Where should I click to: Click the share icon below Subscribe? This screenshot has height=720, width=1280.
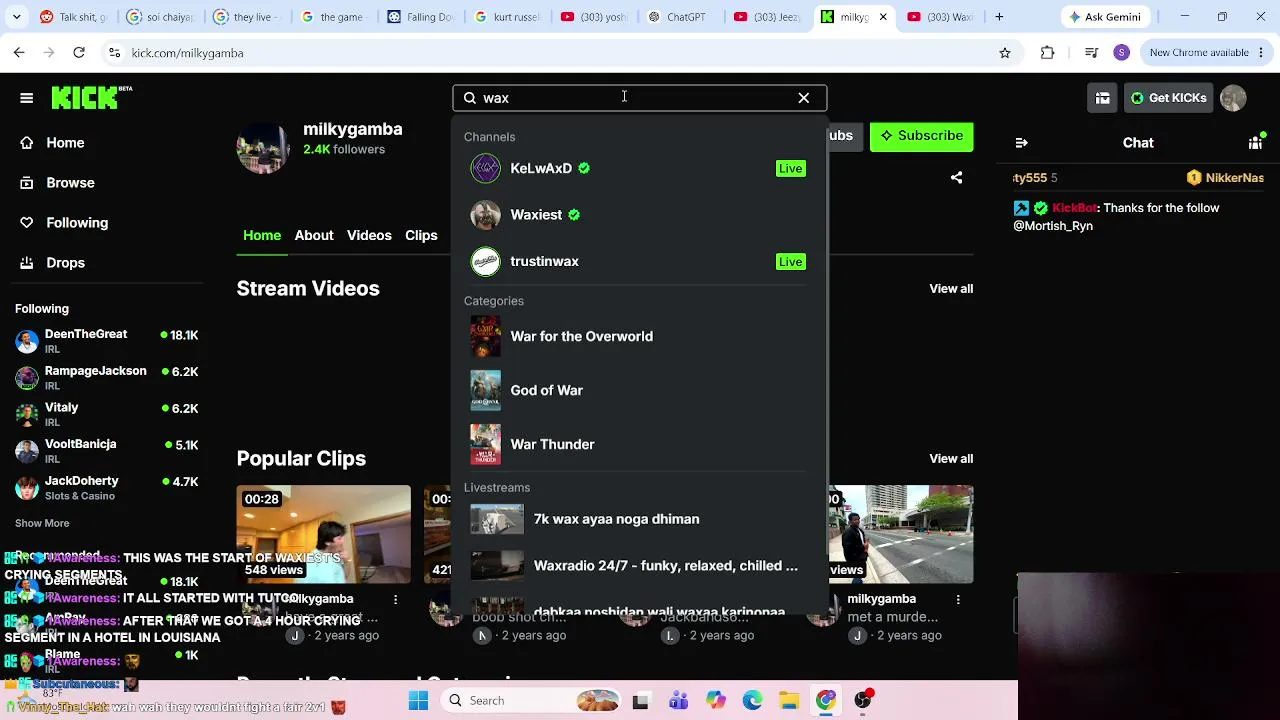(x=957, y=178)
